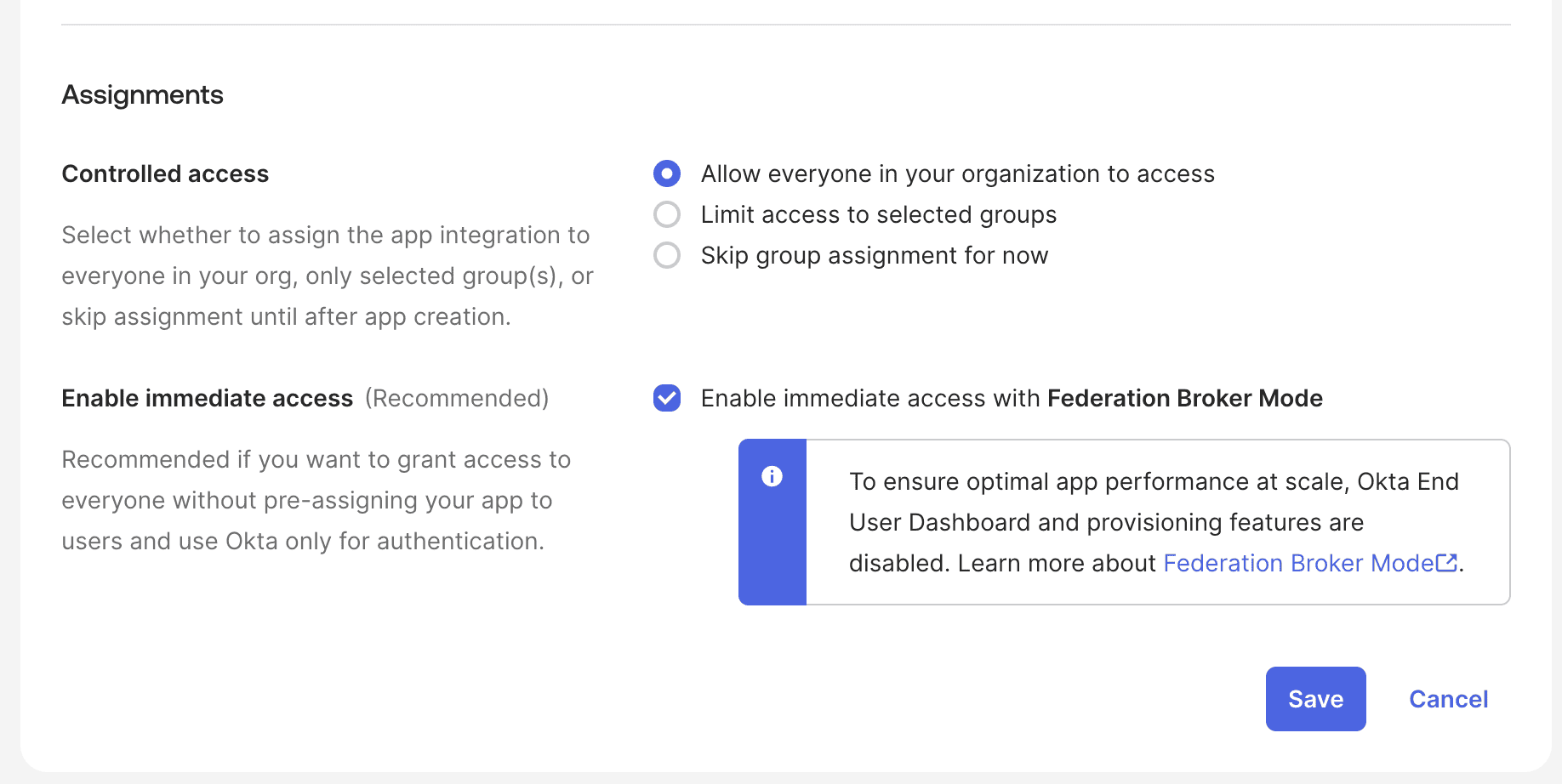Click the controlled access description paragraph

coord(326,276)
